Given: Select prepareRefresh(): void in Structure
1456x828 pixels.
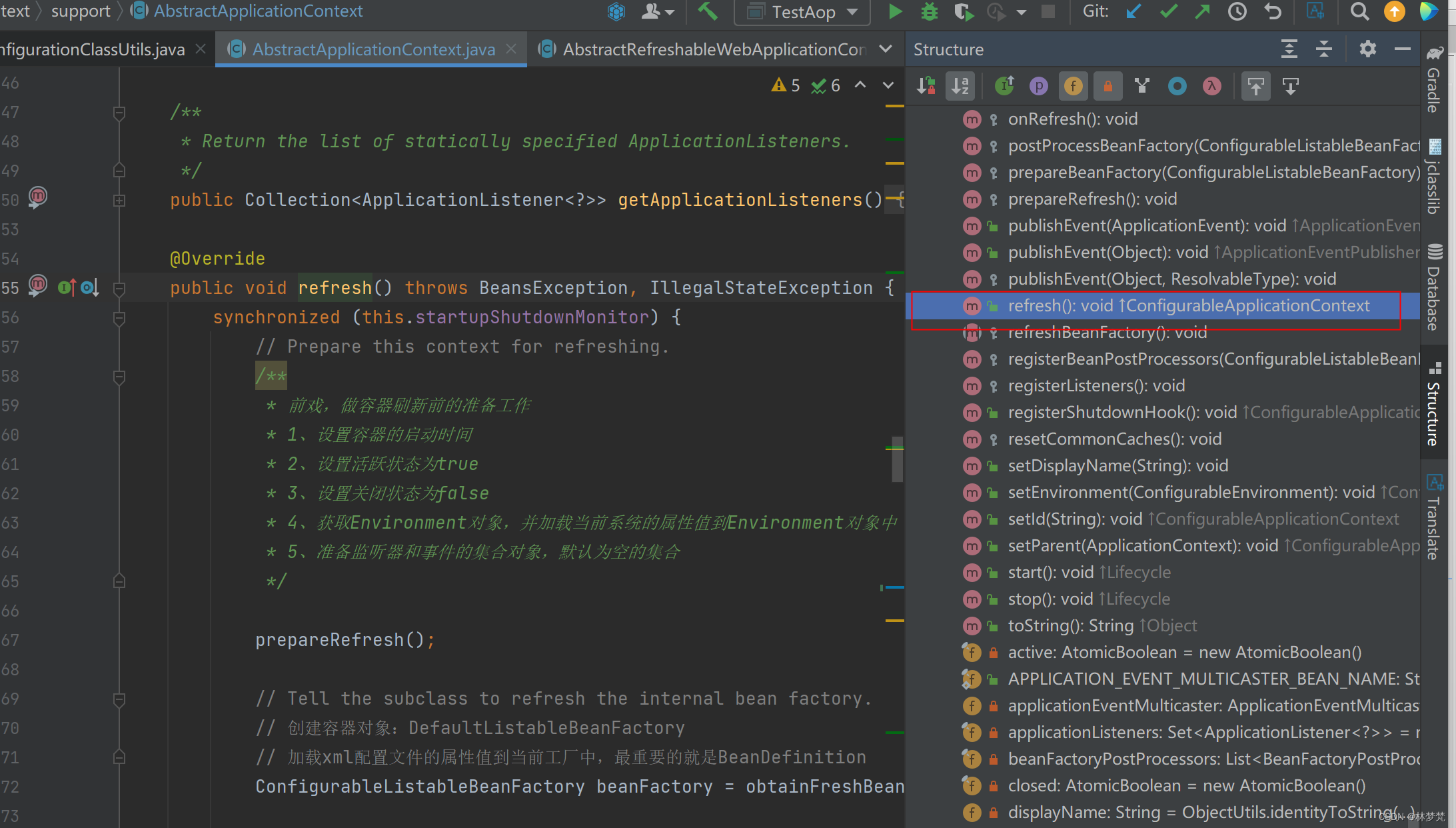Looking at the screenshot, I should [x=1092, y=199].
